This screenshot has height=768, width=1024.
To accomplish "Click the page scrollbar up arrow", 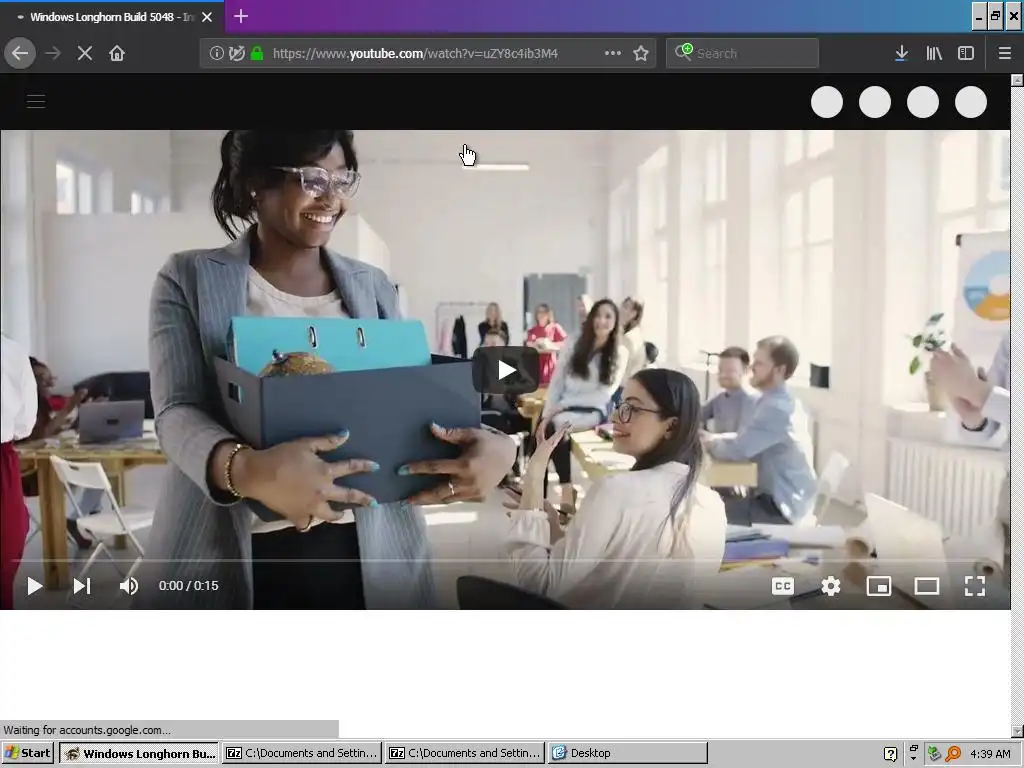I will pos(1017,80).
